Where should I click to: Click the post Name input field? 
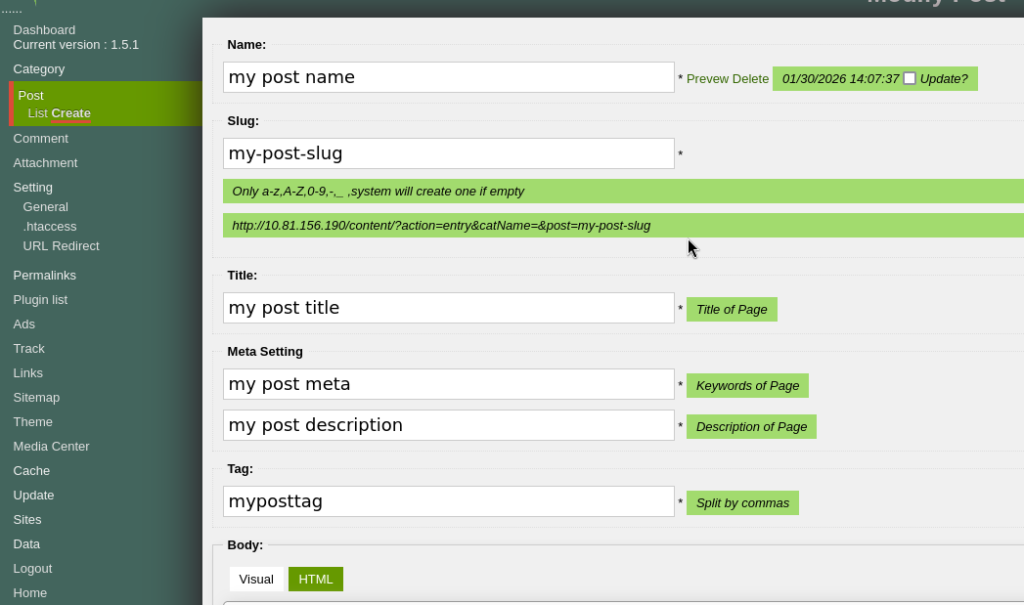pyautogui.click(x=448, y=76)
